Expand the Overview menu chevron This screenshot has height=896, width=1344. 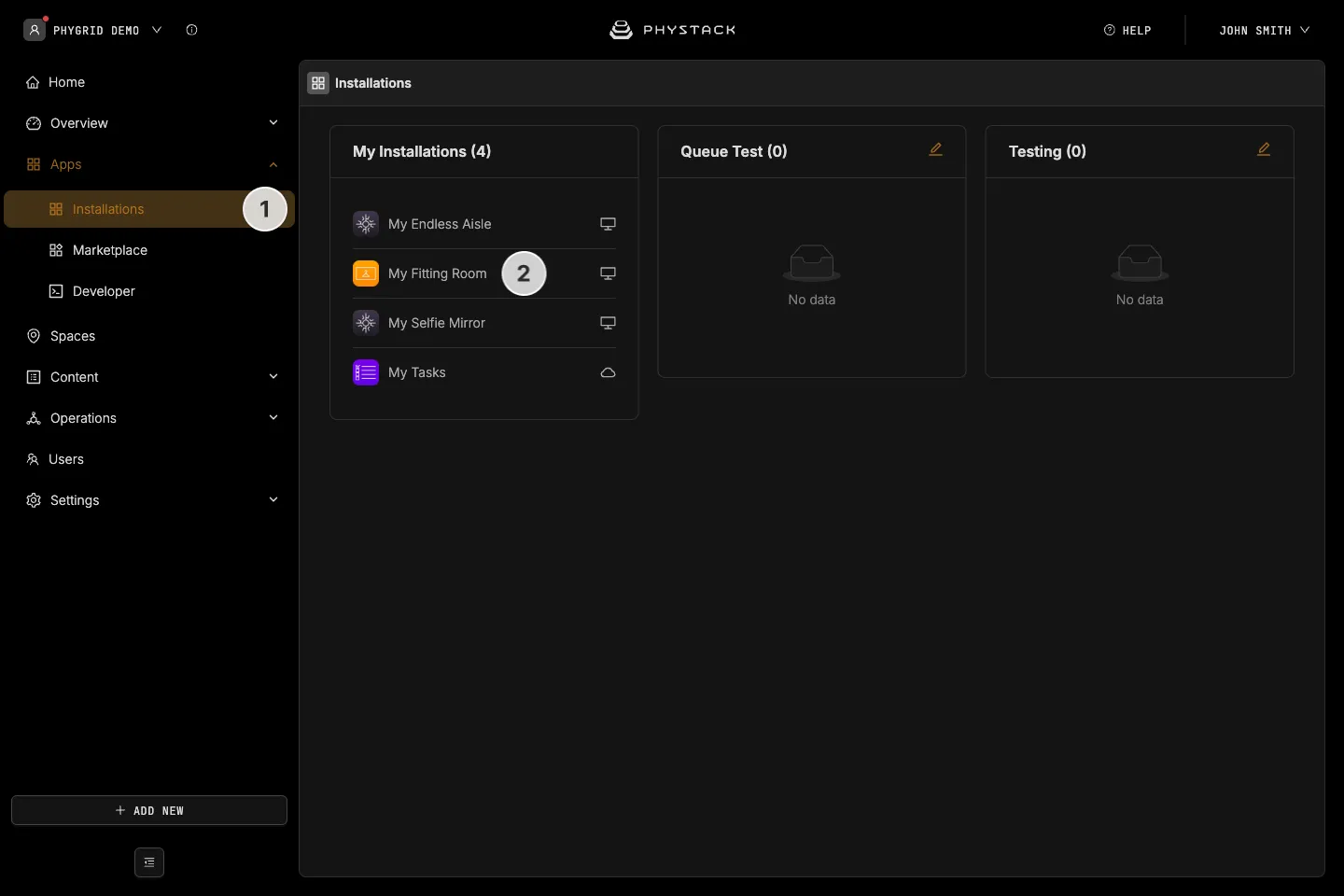pos(273,123)
